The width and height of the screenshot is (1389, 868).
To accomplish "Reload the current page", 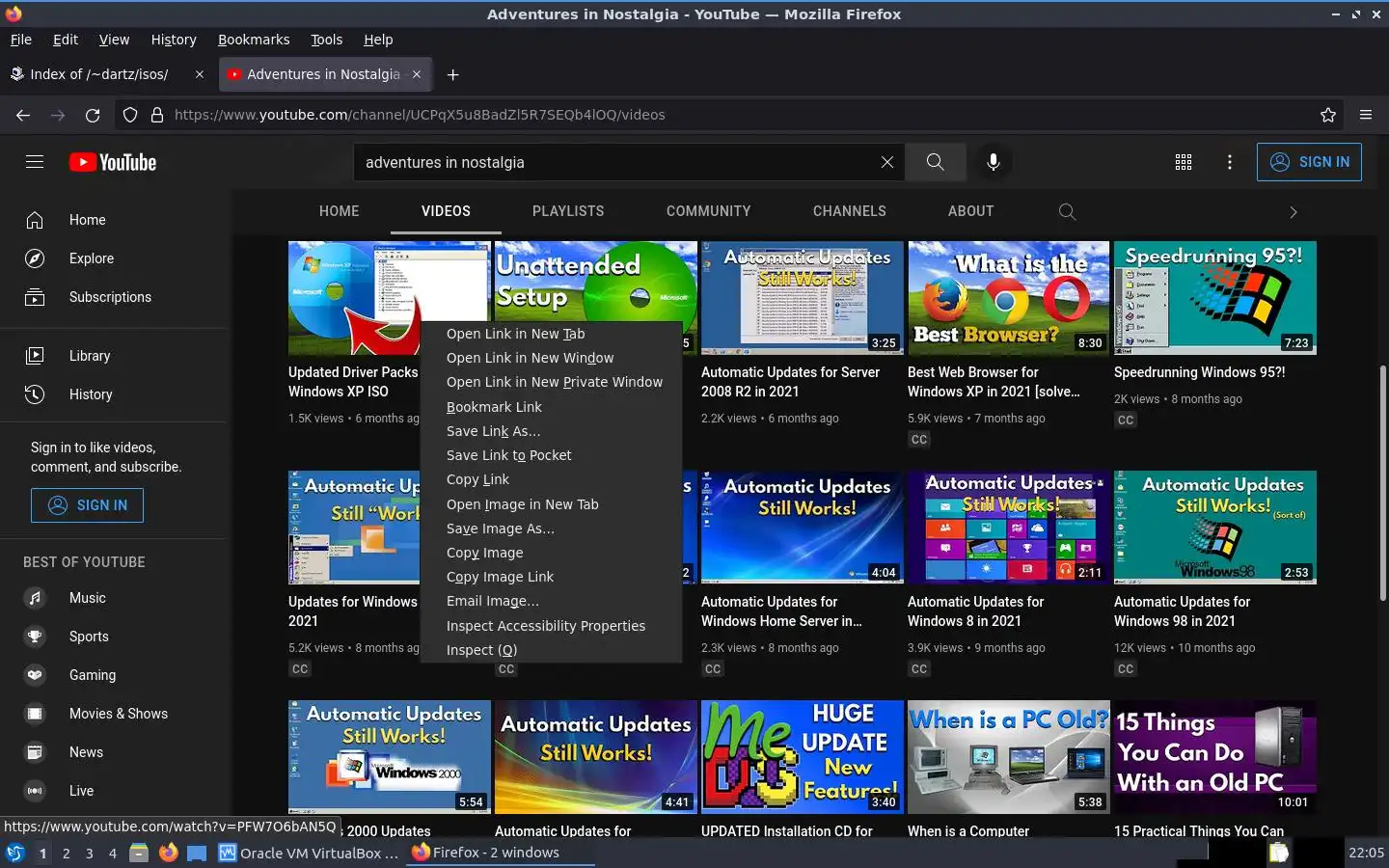I will [93, 115].
